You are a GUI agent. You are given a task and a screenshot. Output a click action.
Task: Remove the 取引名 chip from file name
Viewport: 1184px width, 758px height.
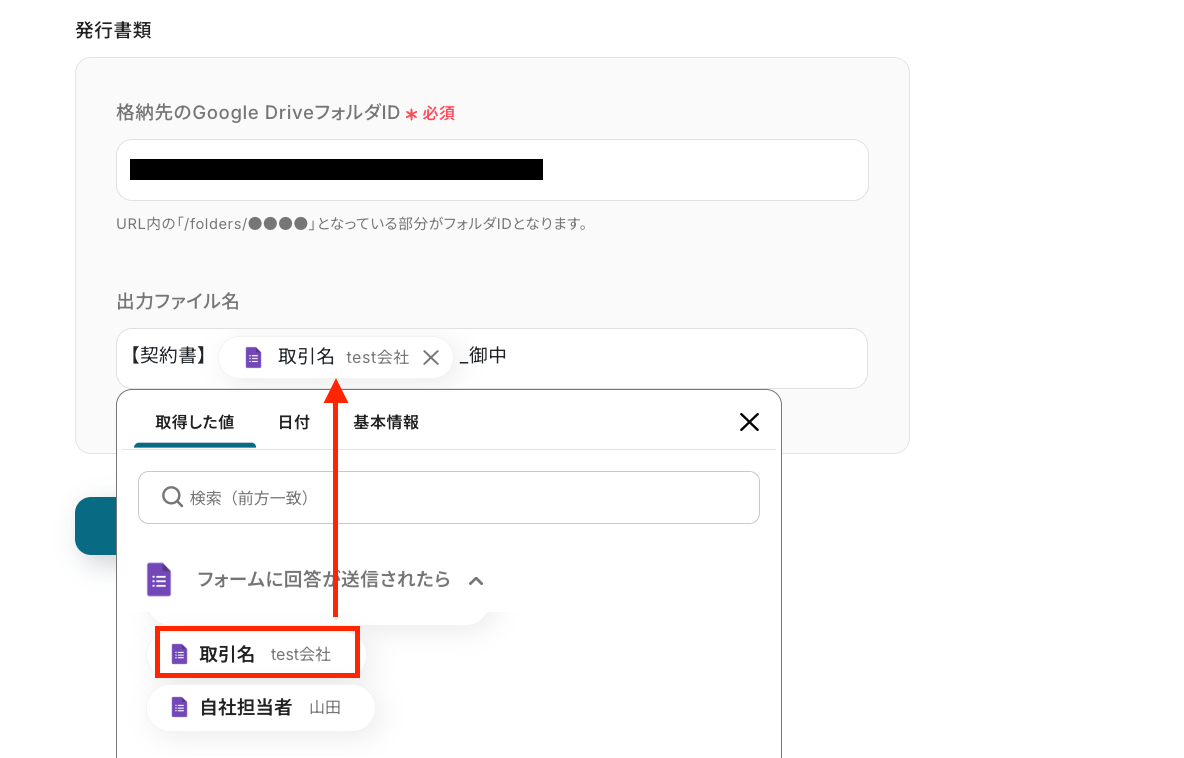[x=430, y=357]
